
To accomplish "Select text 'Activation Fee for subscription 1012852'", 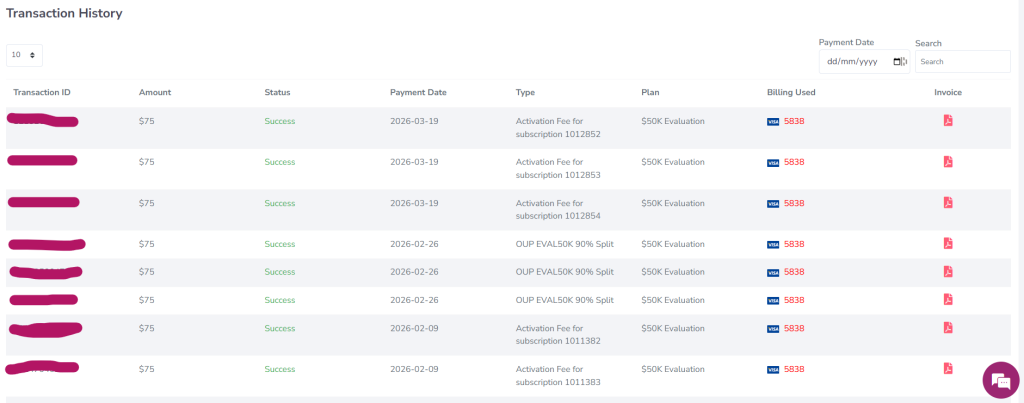I will click(x=558, y=127).
